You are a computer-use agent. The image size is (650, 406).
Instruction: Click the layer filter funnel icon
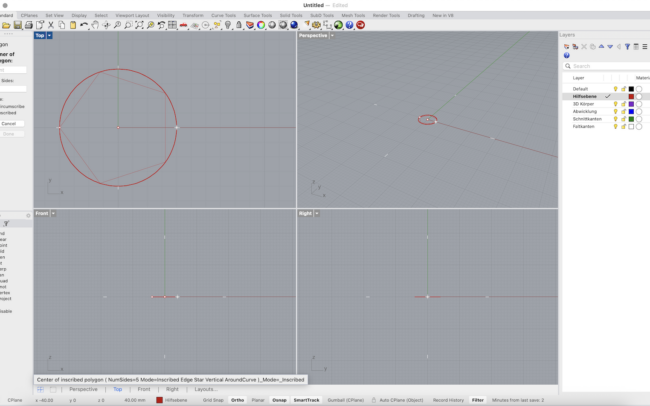tap(627, 46)
